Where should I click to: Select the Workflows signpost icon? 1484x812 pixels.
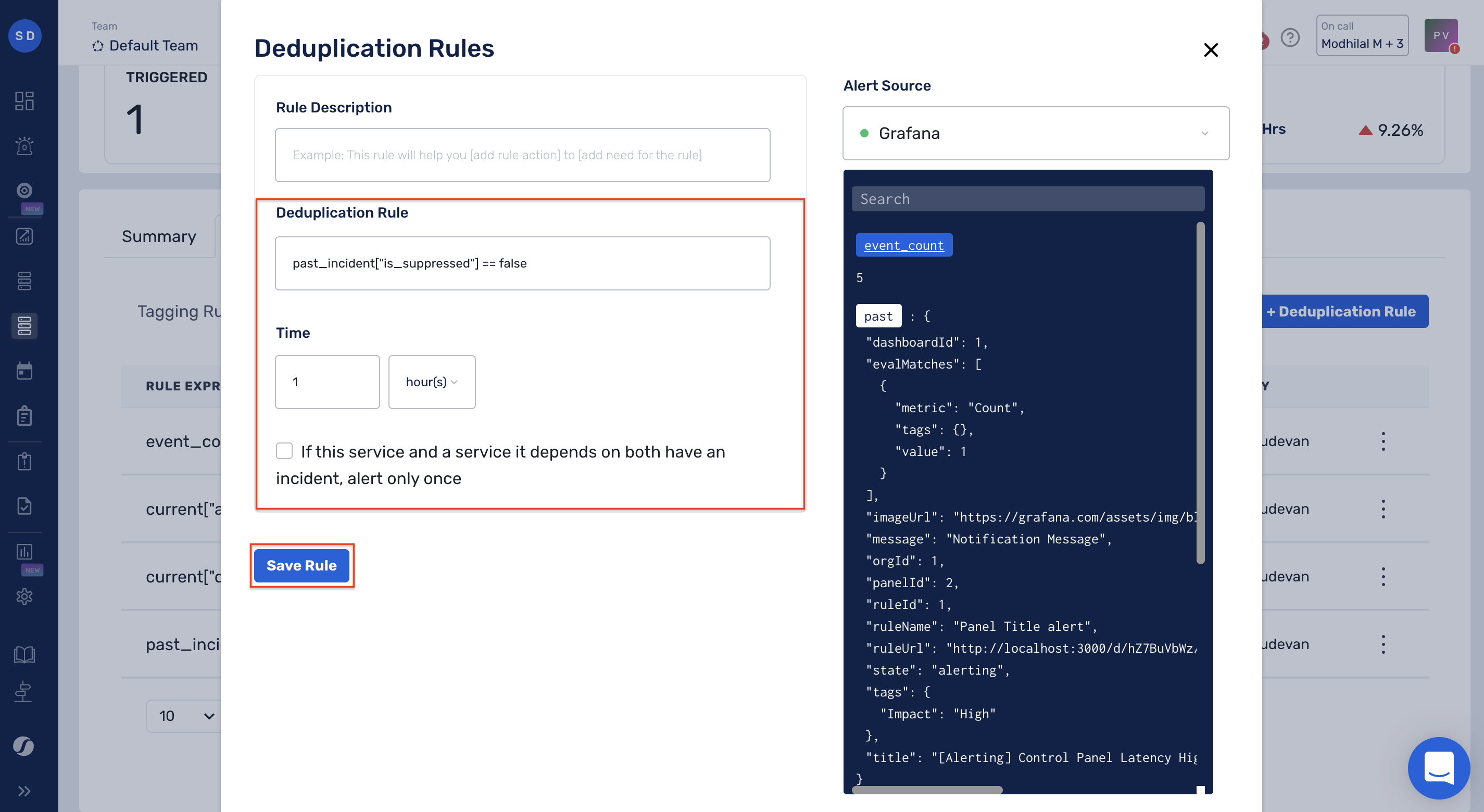(24, 691)
